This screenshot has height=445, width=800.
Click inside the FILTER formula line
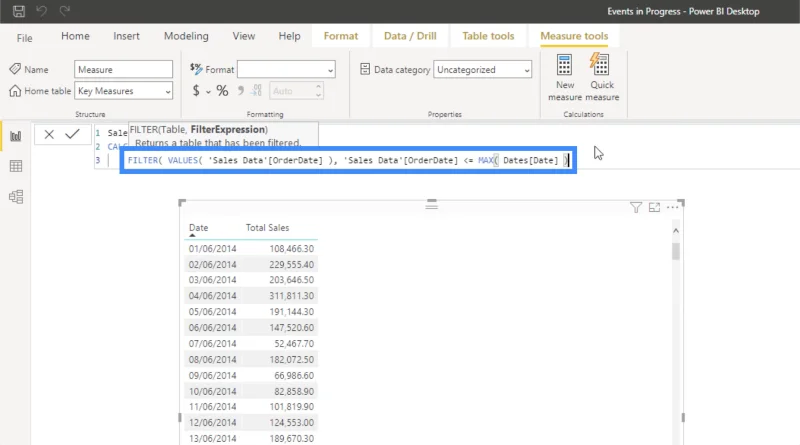click(x=348, y=160)
